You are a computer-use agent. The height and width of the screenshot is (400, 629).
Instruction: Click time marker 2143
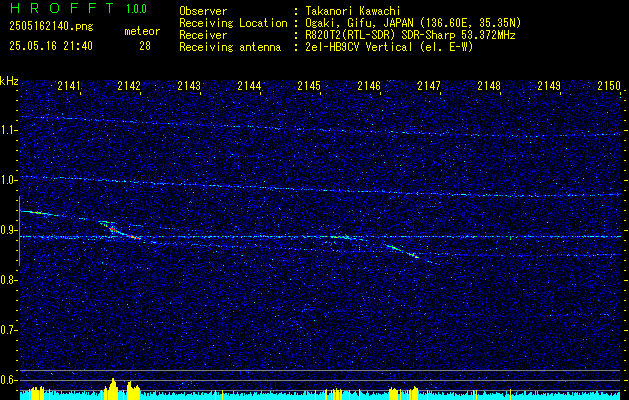tap(189, 86)
